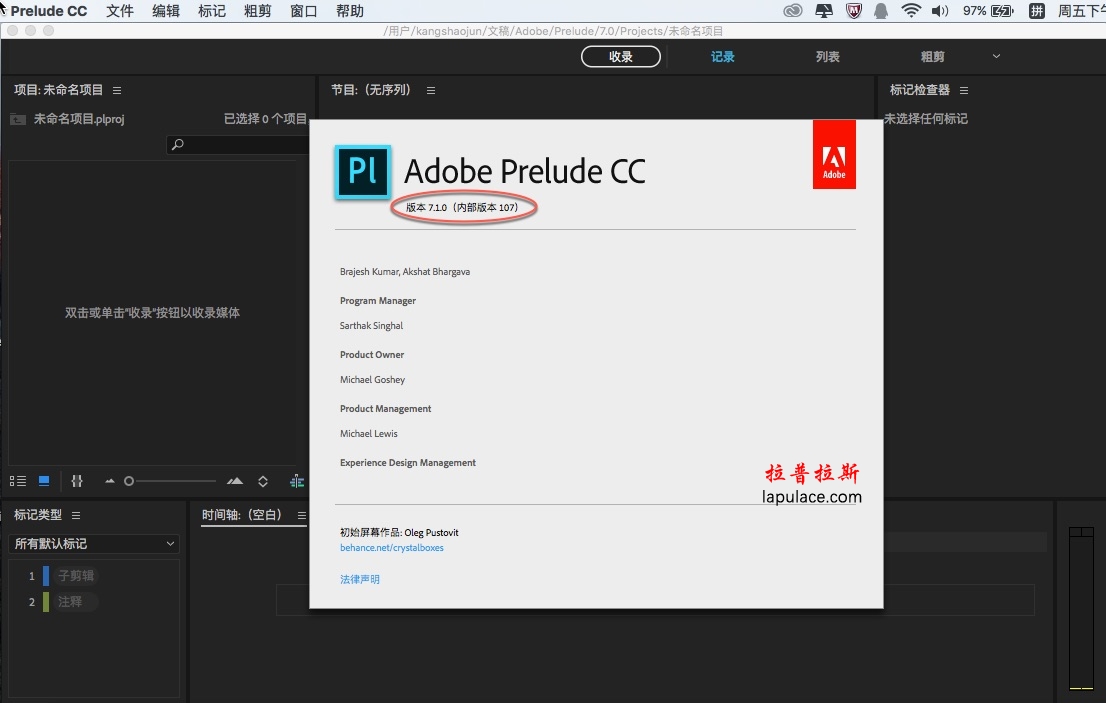1106x703 pixels.
Task: Open the 法律声明 legal notice link
Action: (x=360, y=579)
